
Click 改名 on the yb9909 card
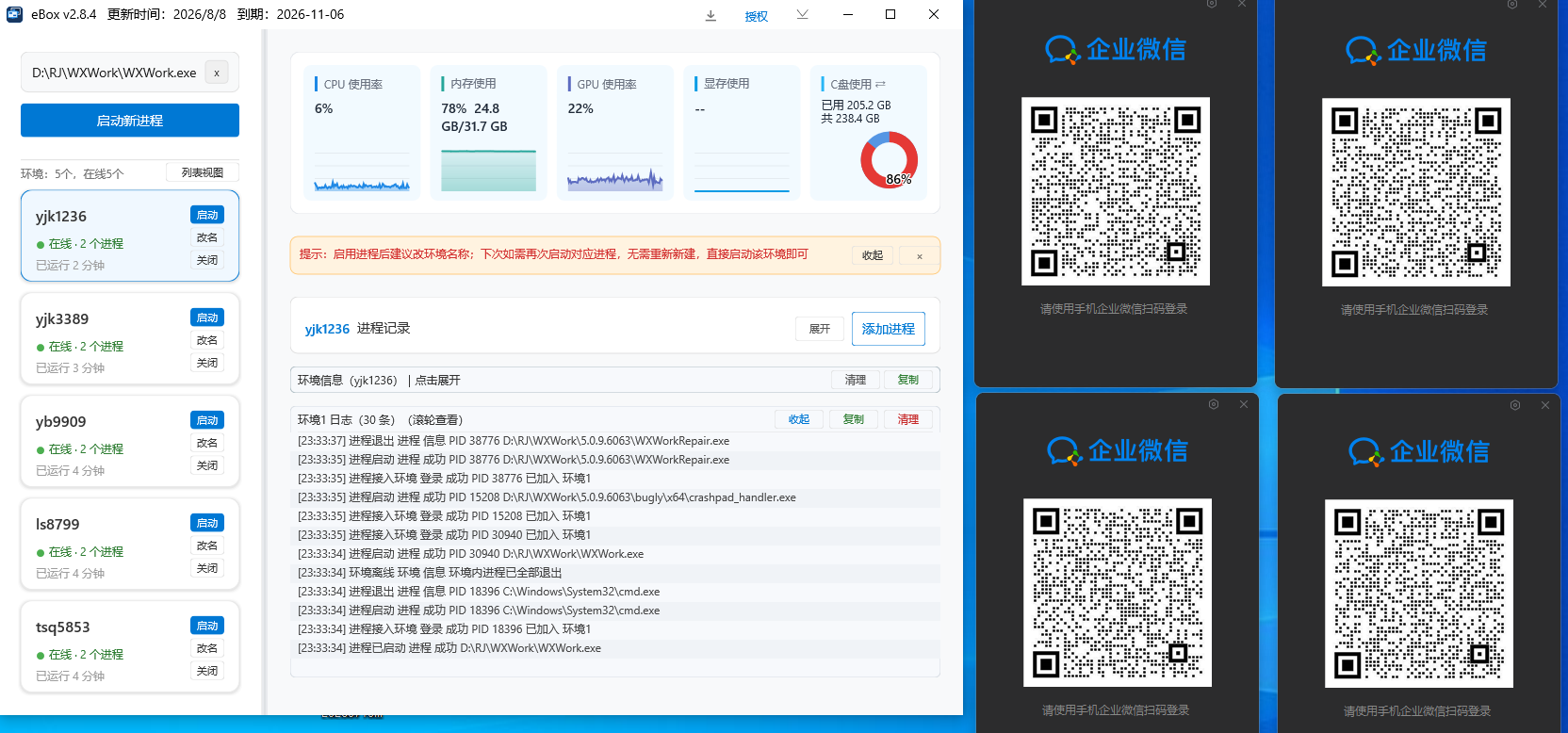(x=207, y=443)
